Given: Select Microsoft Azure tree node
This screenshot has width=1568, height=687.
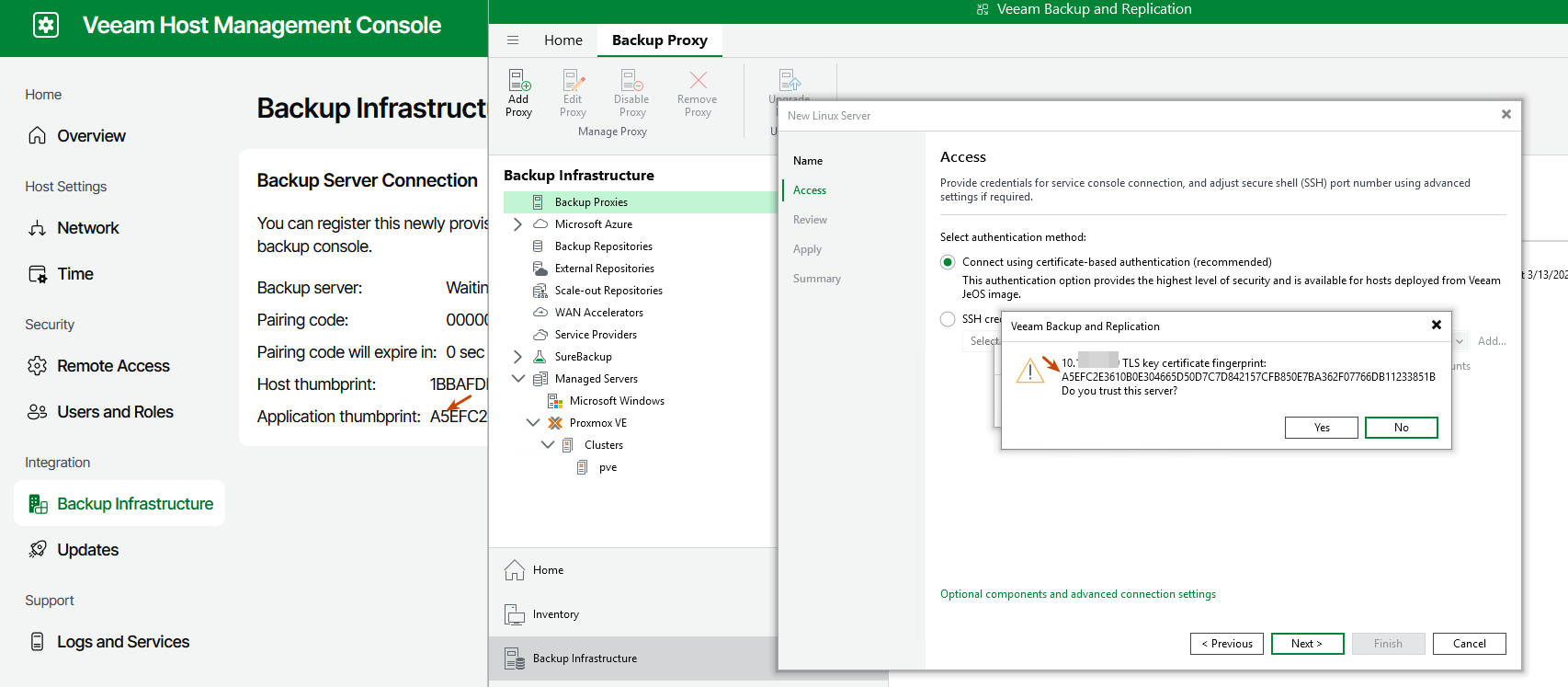Looking at the screenshot, I should [x=593, y=224].
